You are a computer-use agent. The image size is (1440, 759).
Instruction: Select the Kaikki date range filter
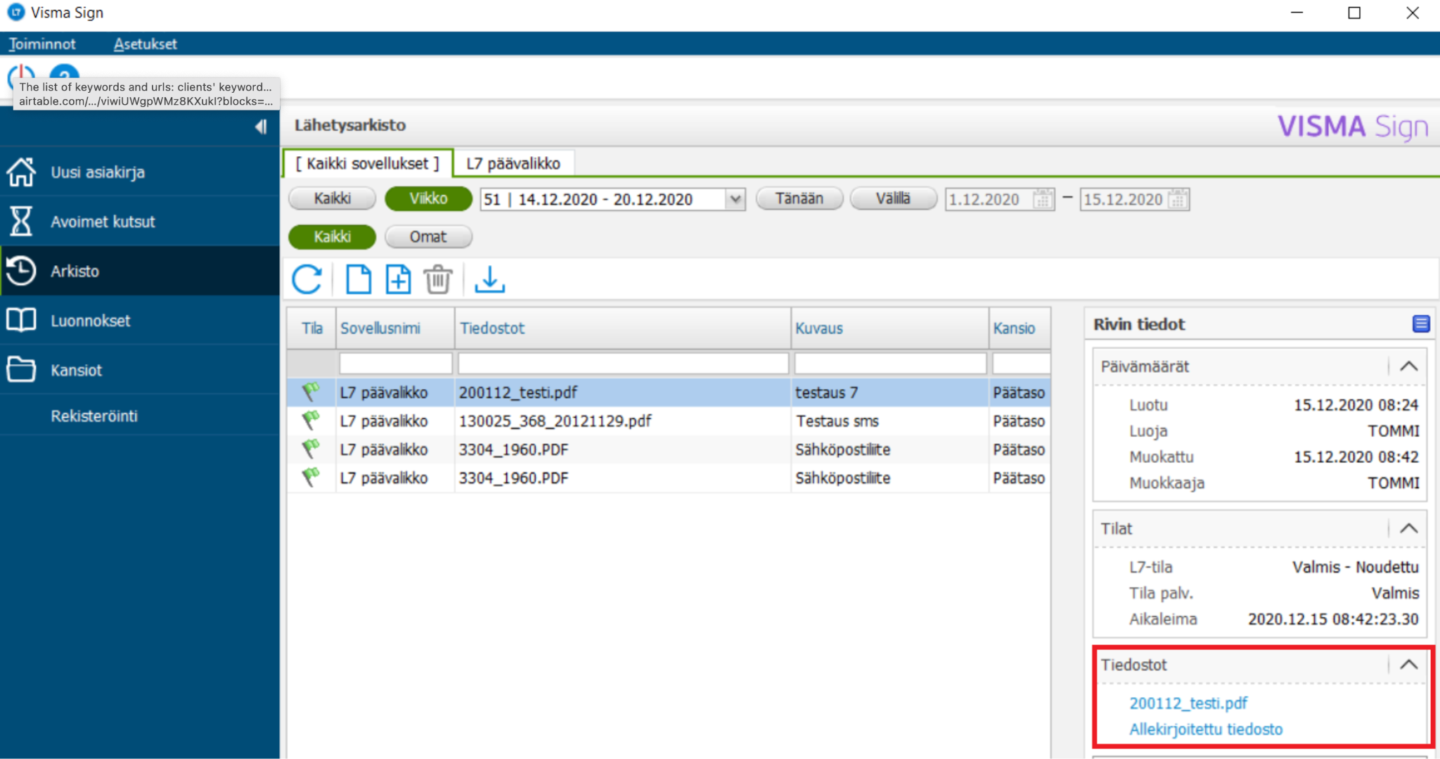click(x=332, y=199)
